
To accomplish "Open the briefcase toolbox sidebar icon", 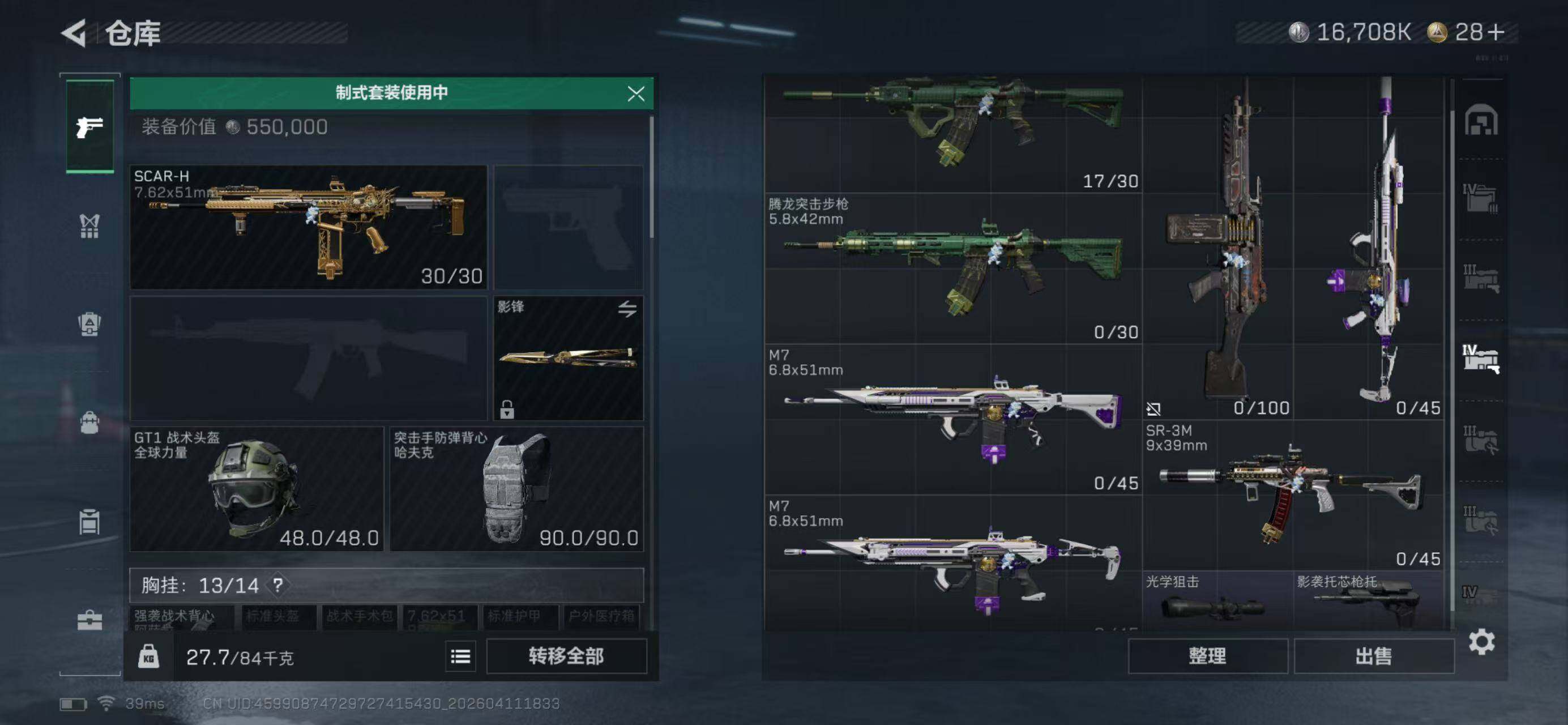I will [89, 620].
